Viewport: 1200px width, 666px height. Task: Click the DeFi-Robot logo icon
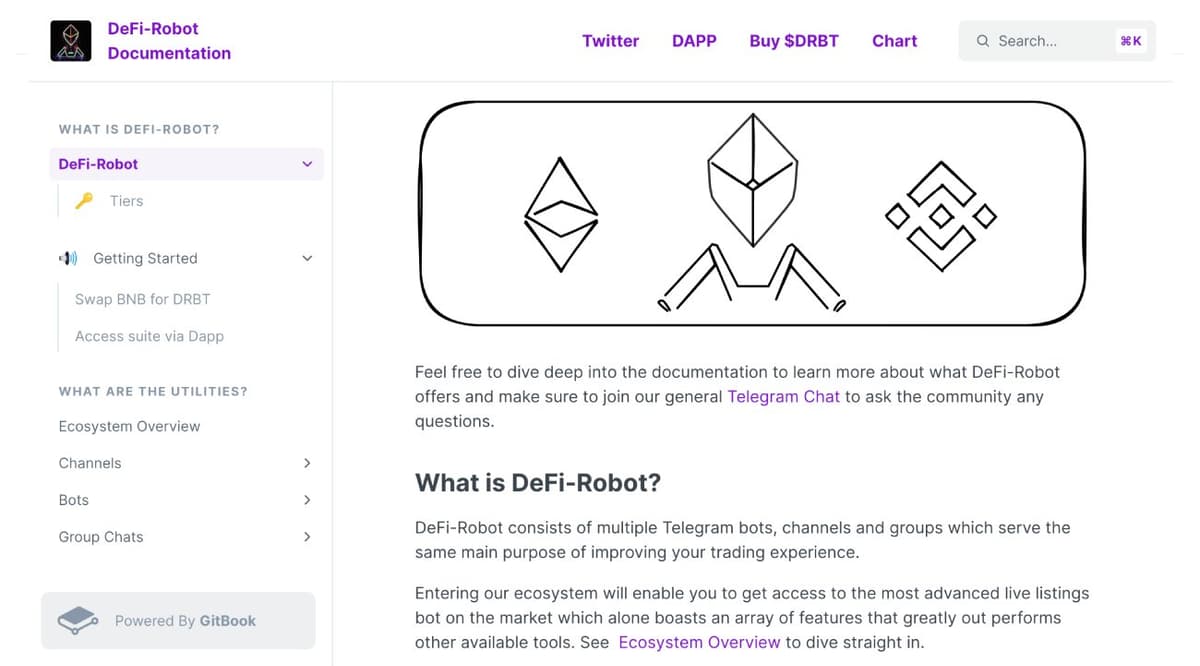click(x=70, y=40)
